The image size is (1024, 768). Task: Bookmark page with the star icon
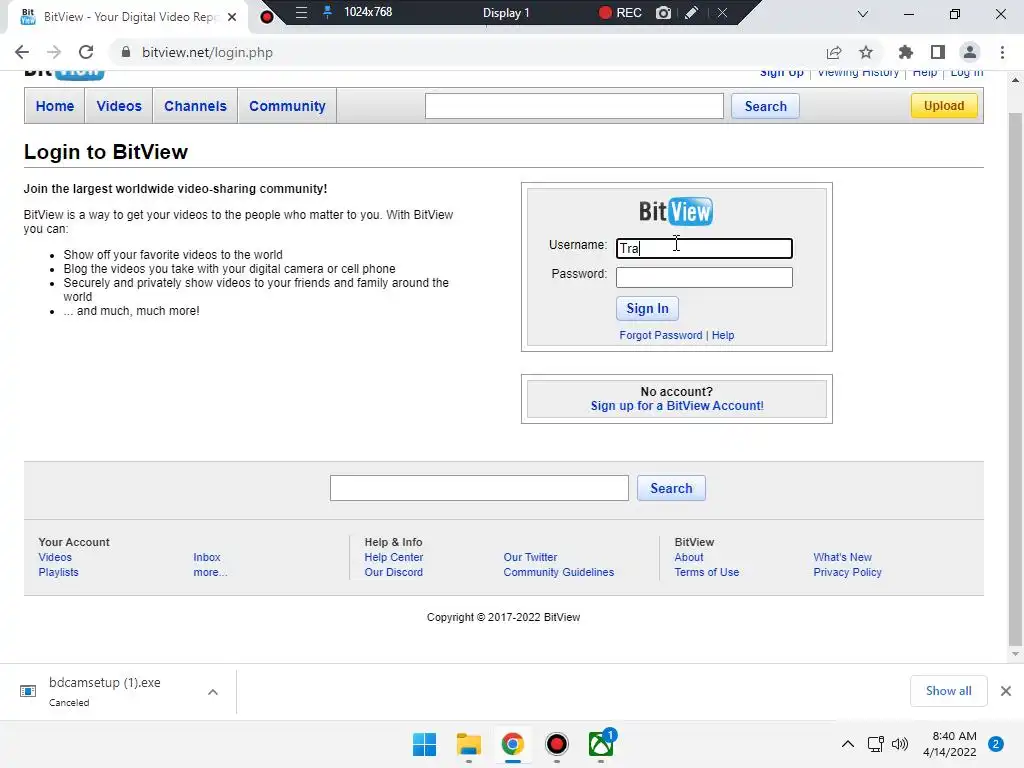(866, 52)
